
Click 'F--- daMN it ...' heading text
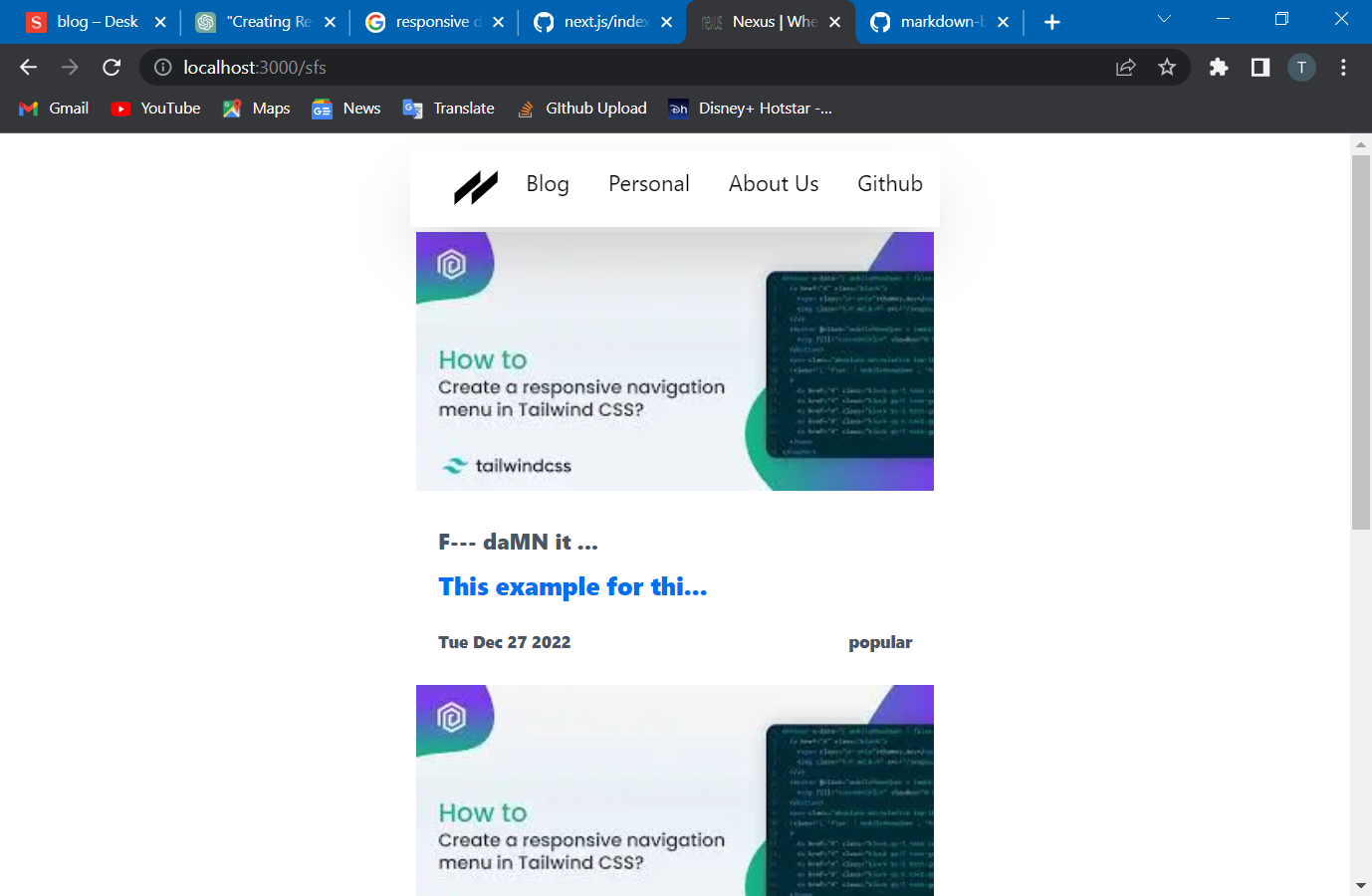coord(518,543)
